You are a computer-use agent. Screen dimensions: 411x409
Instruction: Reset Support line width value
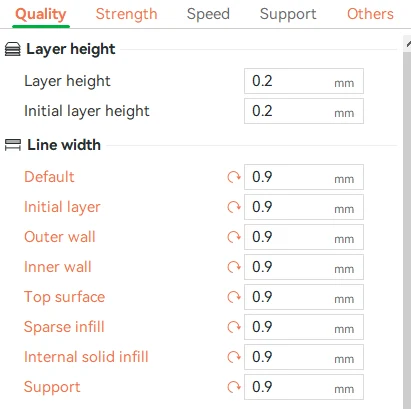coord(234,387)
